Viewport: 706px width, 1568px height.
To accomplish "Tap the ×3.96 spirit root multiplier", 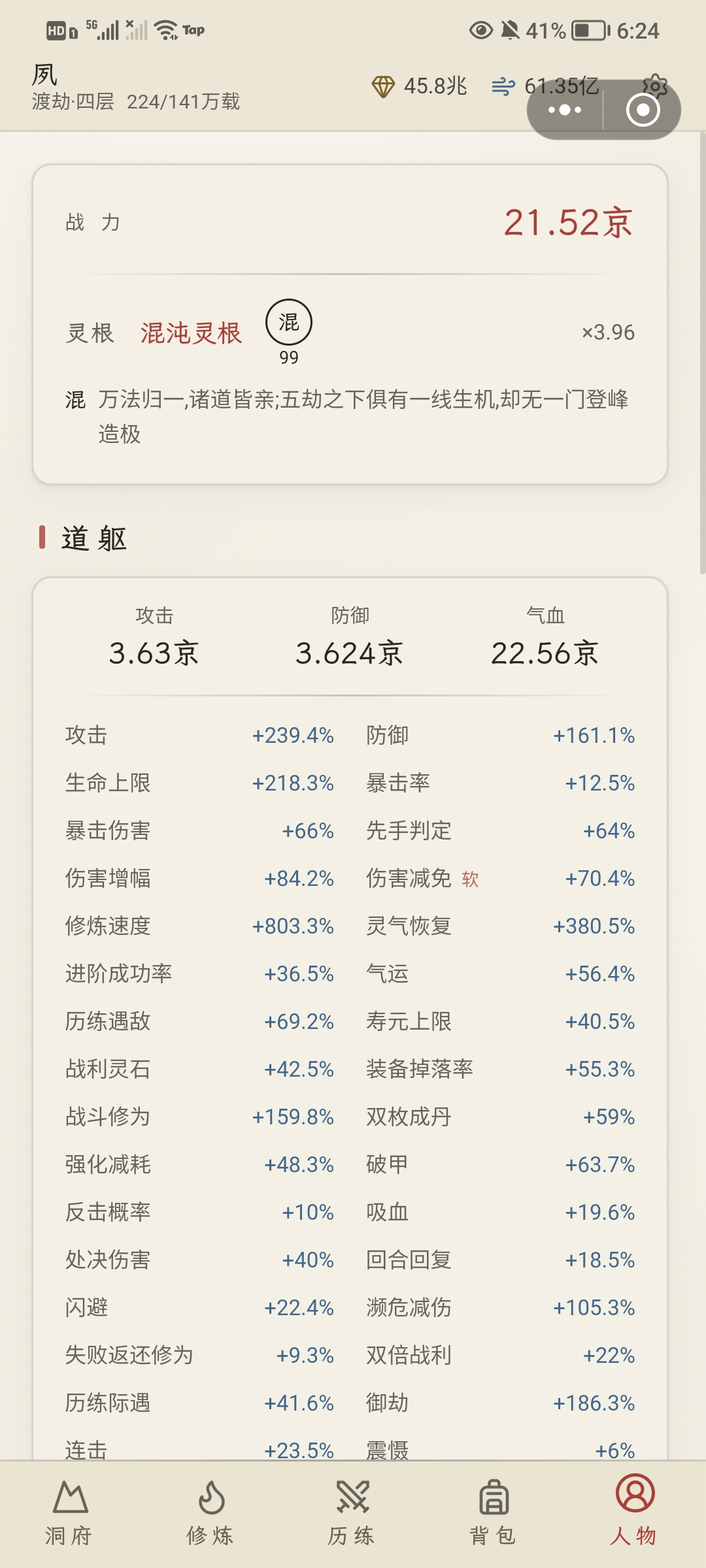I will (608, 332).
